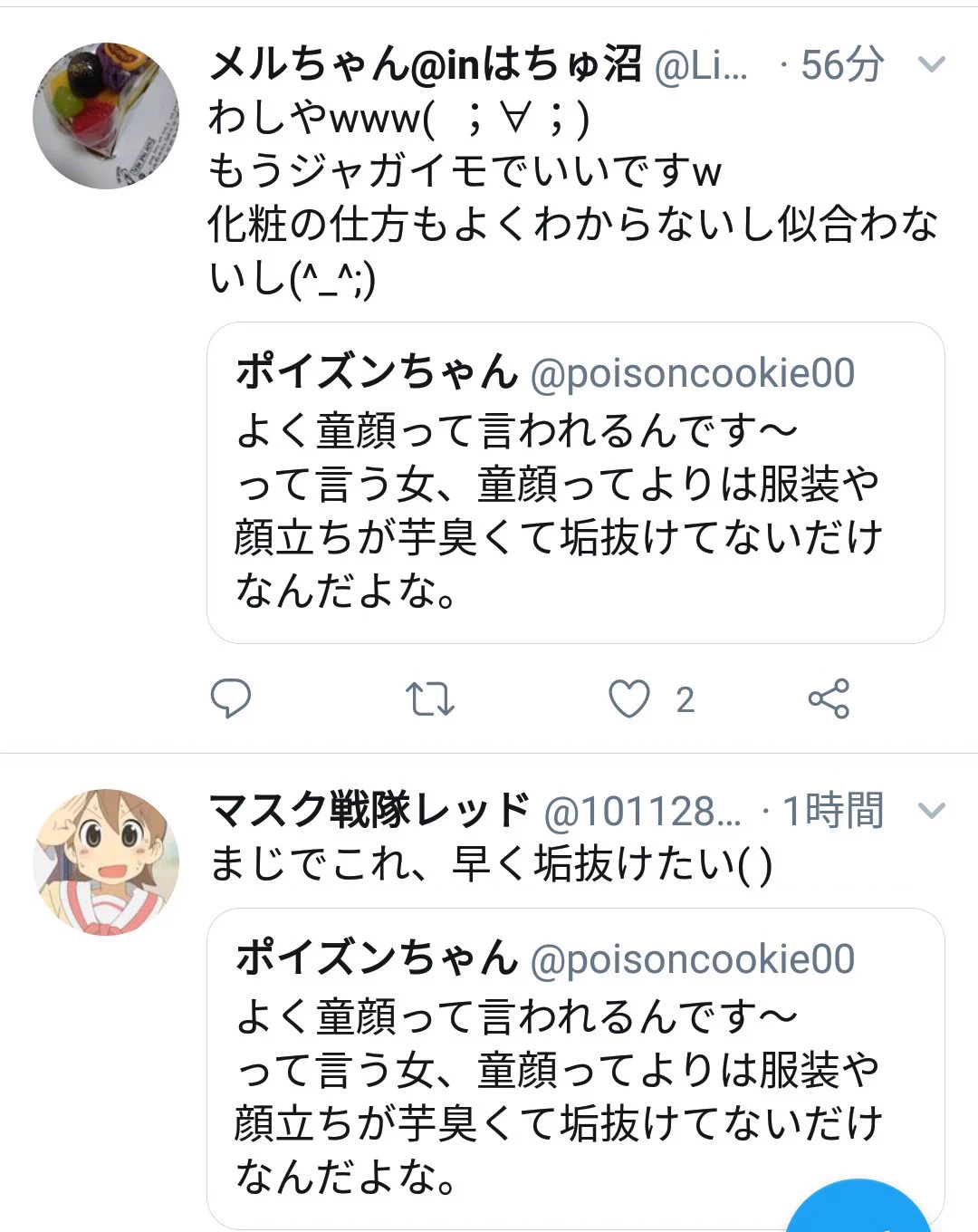Image resolution: width=978 pixels, height=1232 pixels.
Task: Tap the @101128... handle of マスク戦隊レッド
Action: coord(642,811)
